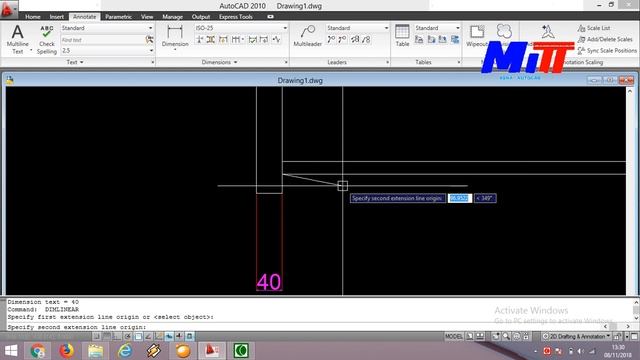
Task: Click the third icon under Tables Standard
Action: (x=443, y=40)
